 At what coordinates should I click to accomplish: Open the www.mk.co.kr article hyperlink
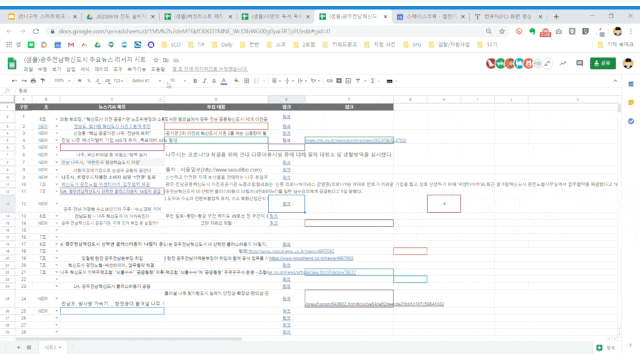tap(356, 140)
